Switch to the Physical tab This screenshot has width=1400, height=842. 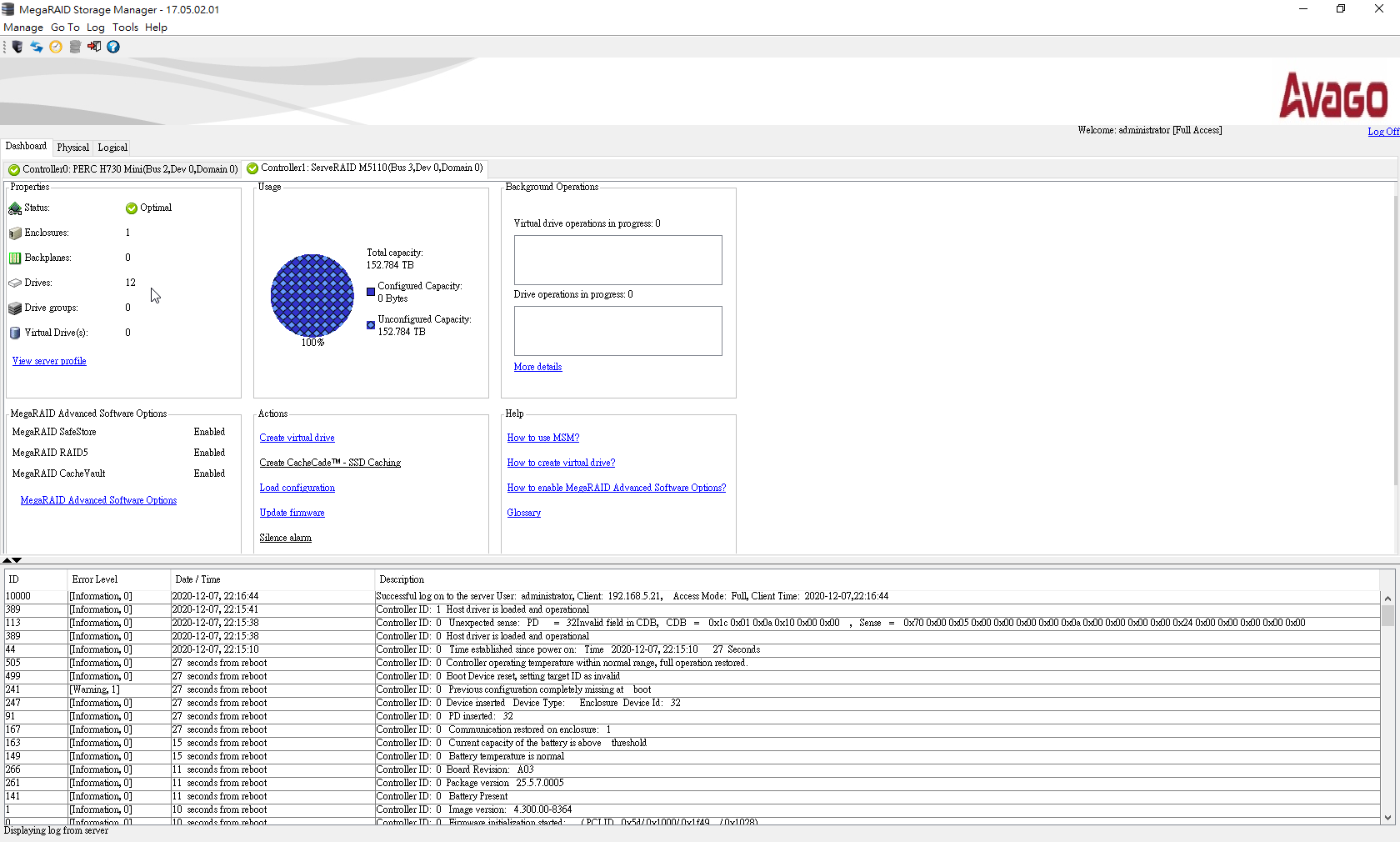click(x=72, y=148)
